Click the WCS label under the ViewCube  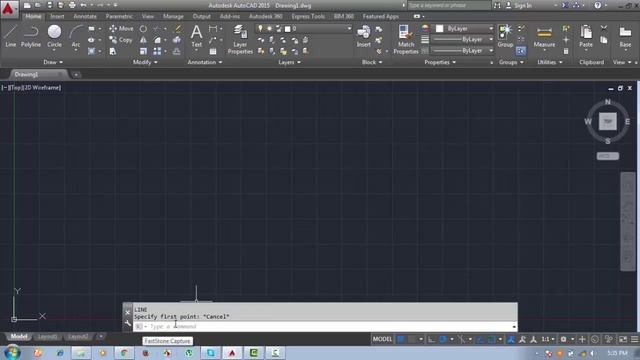pyautogui.click(x=607, y=156)
